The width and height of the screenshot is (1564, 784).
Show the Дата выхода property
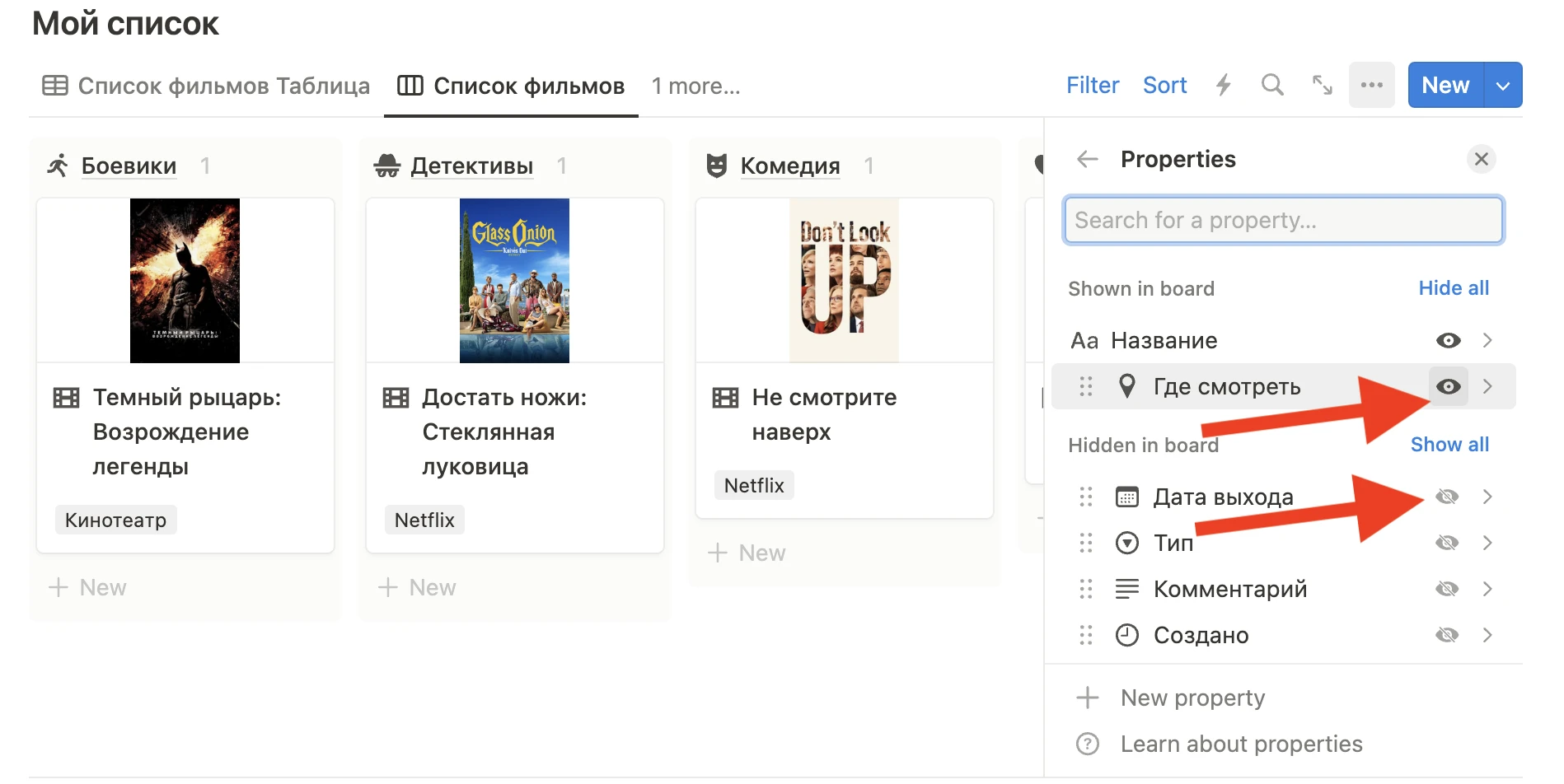coord(1447,497)
